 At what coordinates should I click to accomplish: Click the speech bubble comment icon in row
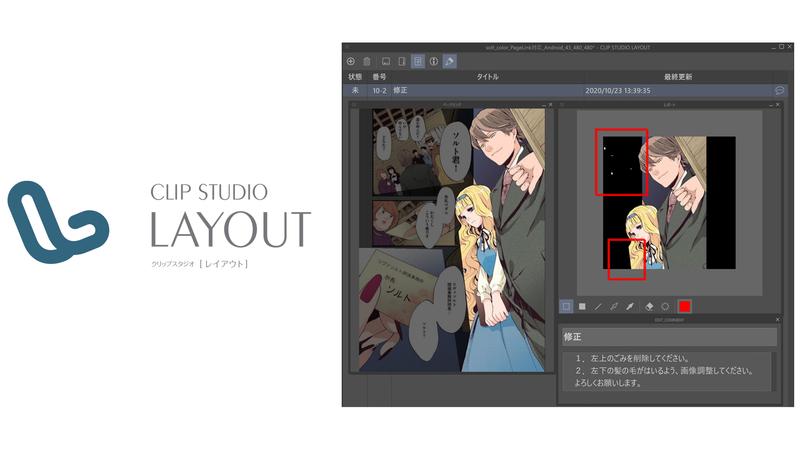[x=779, y=90]
